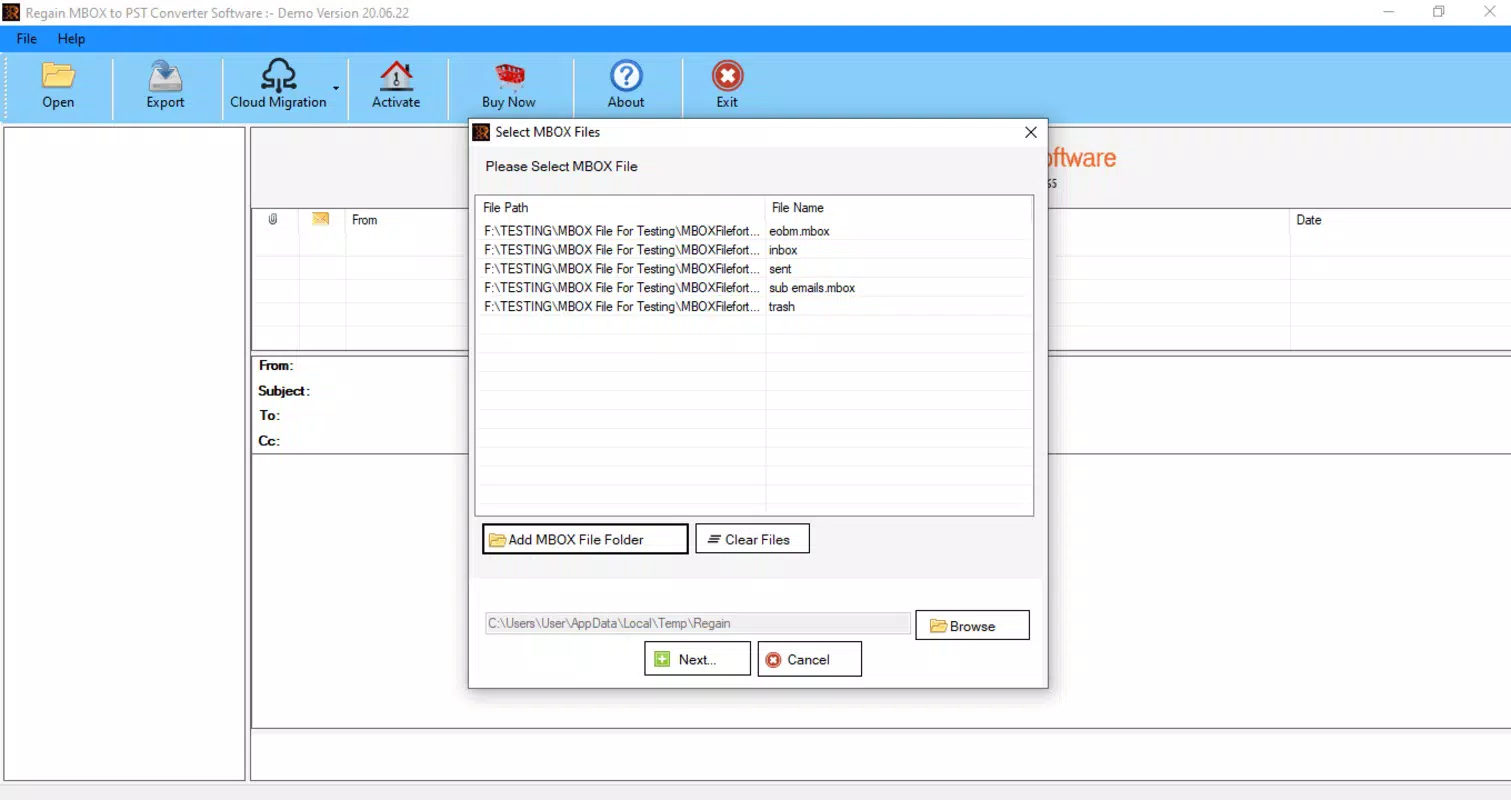
Task: Select the sub emails.mbox file row
Action: 755,288
